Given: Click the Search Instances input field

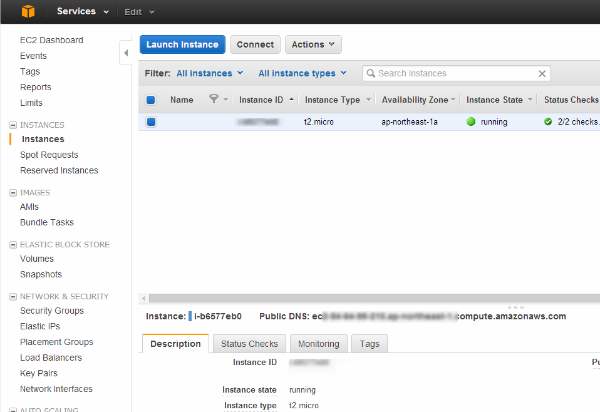Looking at the screenshot, I should coord(456,73).
